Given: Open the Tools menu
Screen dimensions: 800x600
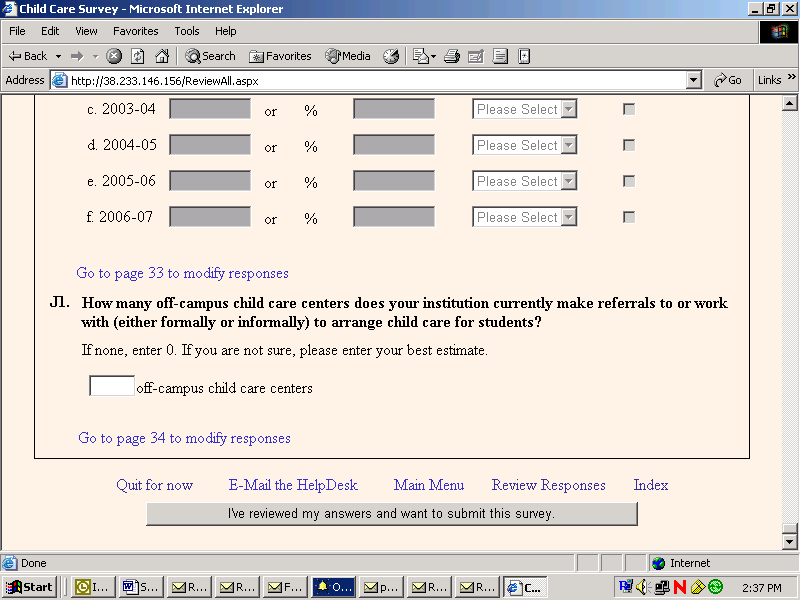Looking at the screenshot, I should click(187, 31).
